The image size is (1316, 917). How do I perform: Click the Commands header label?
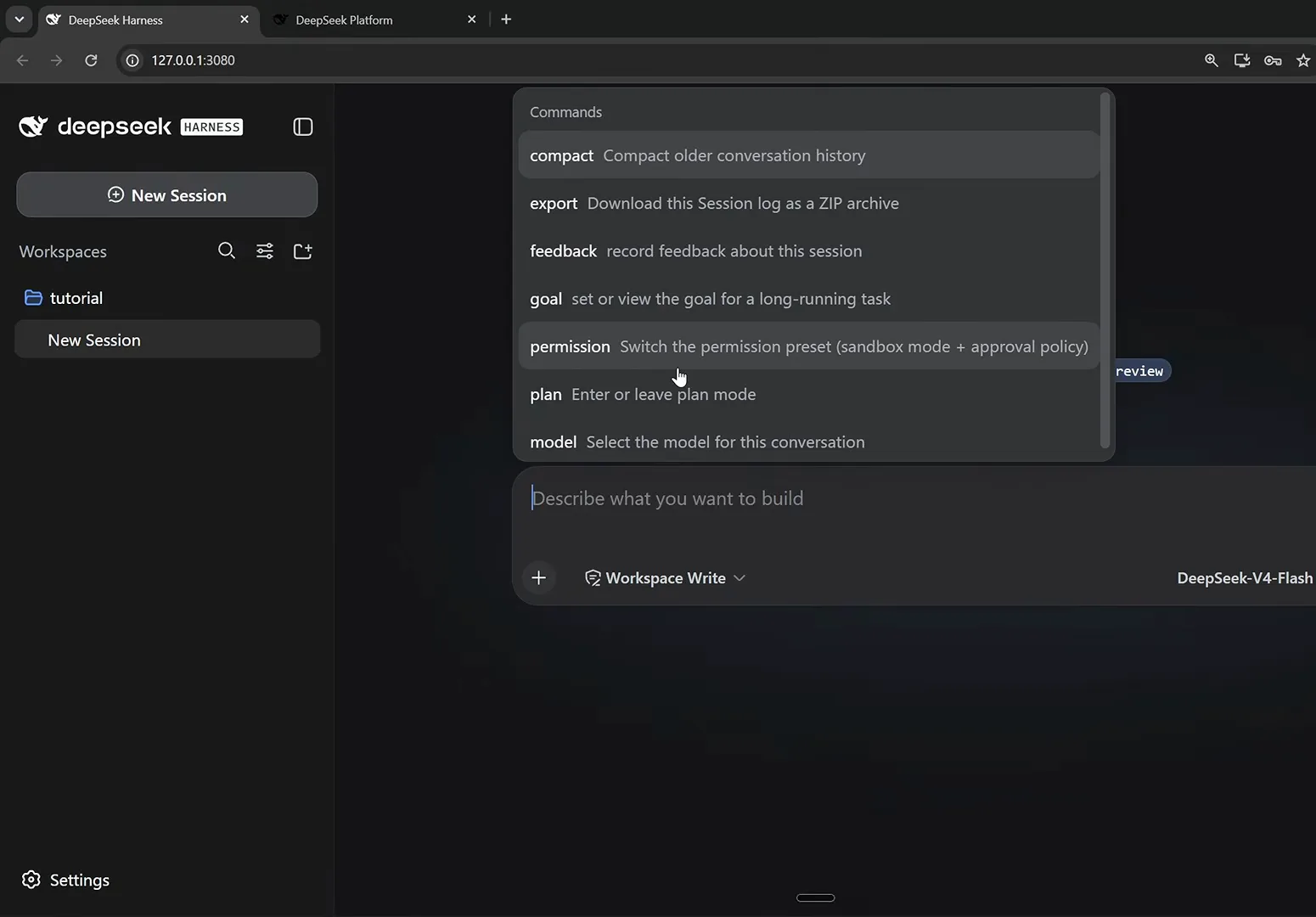(565, 112)
